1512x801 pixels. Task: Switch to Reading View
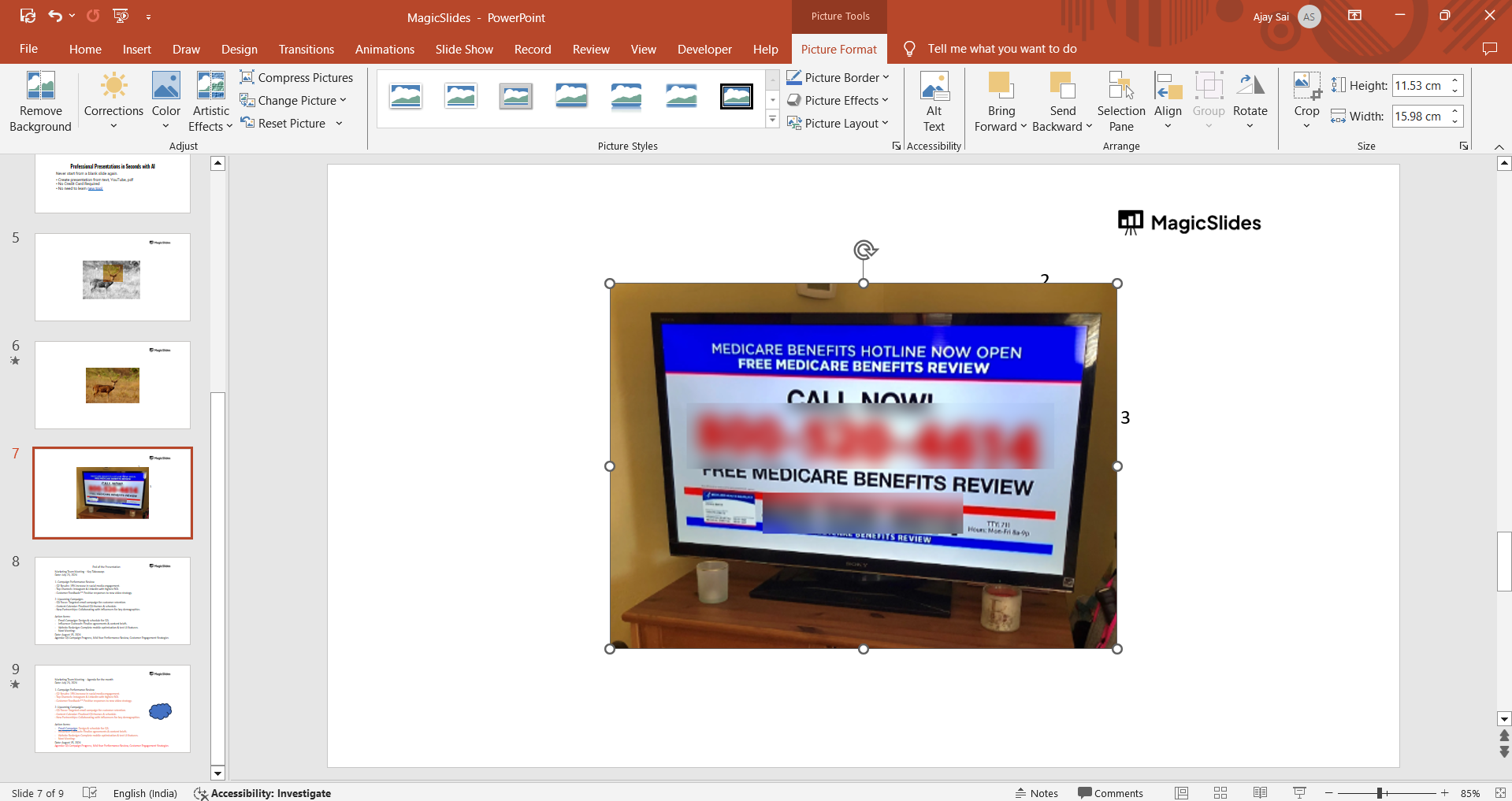(1260, 793)
